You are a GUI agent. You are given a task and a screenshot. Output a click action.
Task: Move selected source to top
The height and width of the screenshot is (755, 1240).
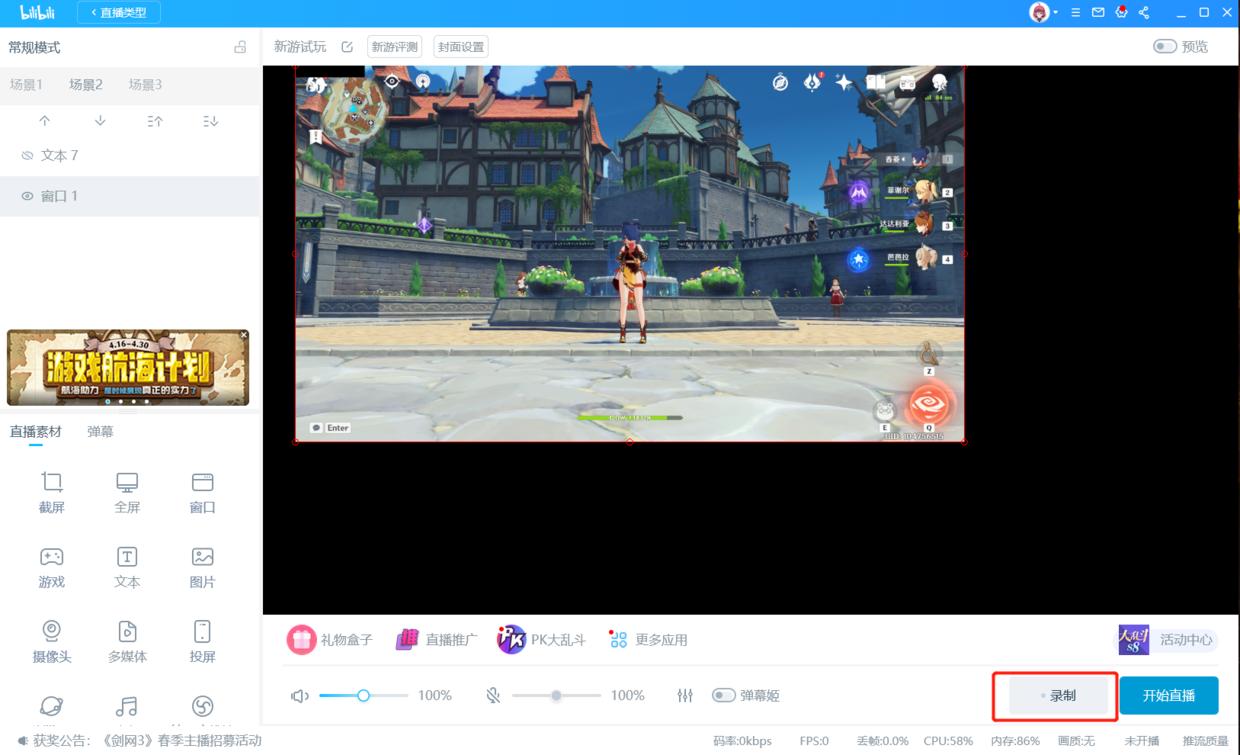[155, 121]
